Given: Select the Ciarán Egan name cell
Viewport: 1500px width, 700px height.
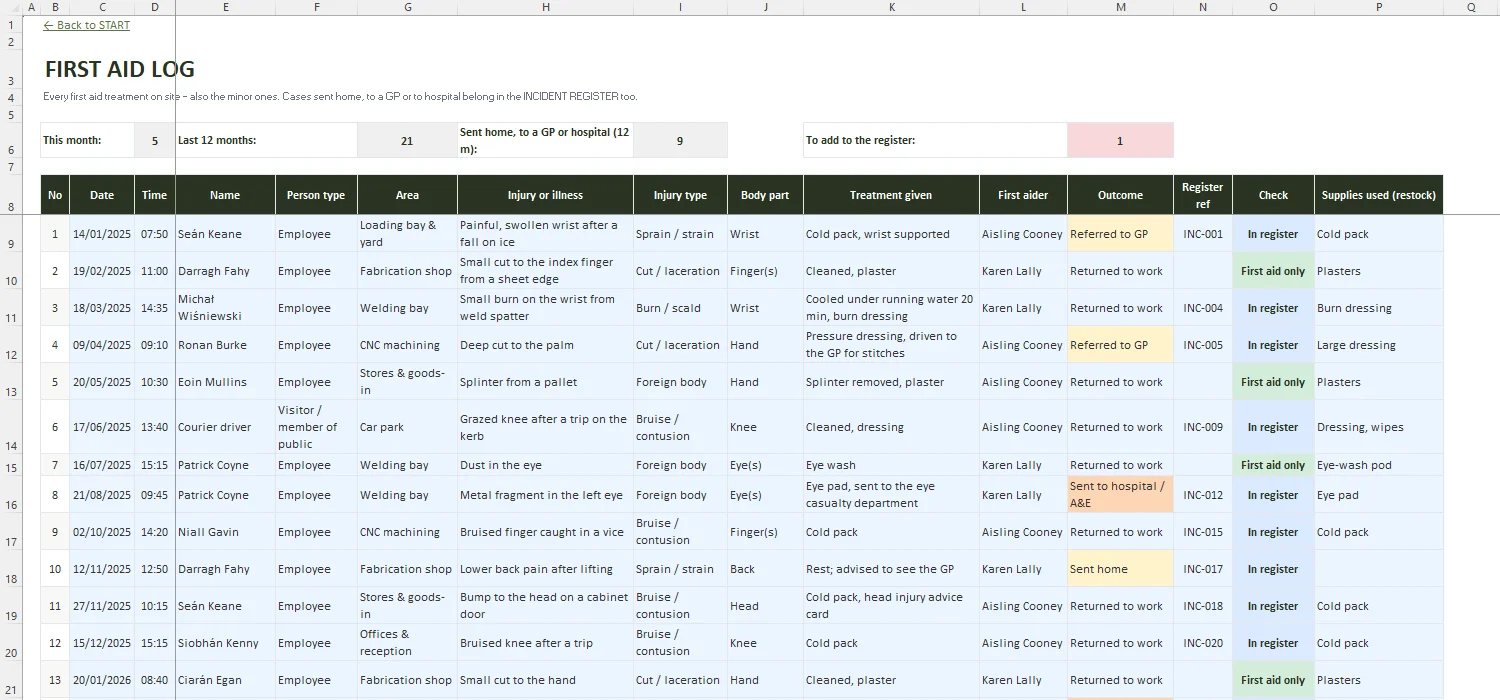Looking at the screenshot, I should tap(225, 680).
